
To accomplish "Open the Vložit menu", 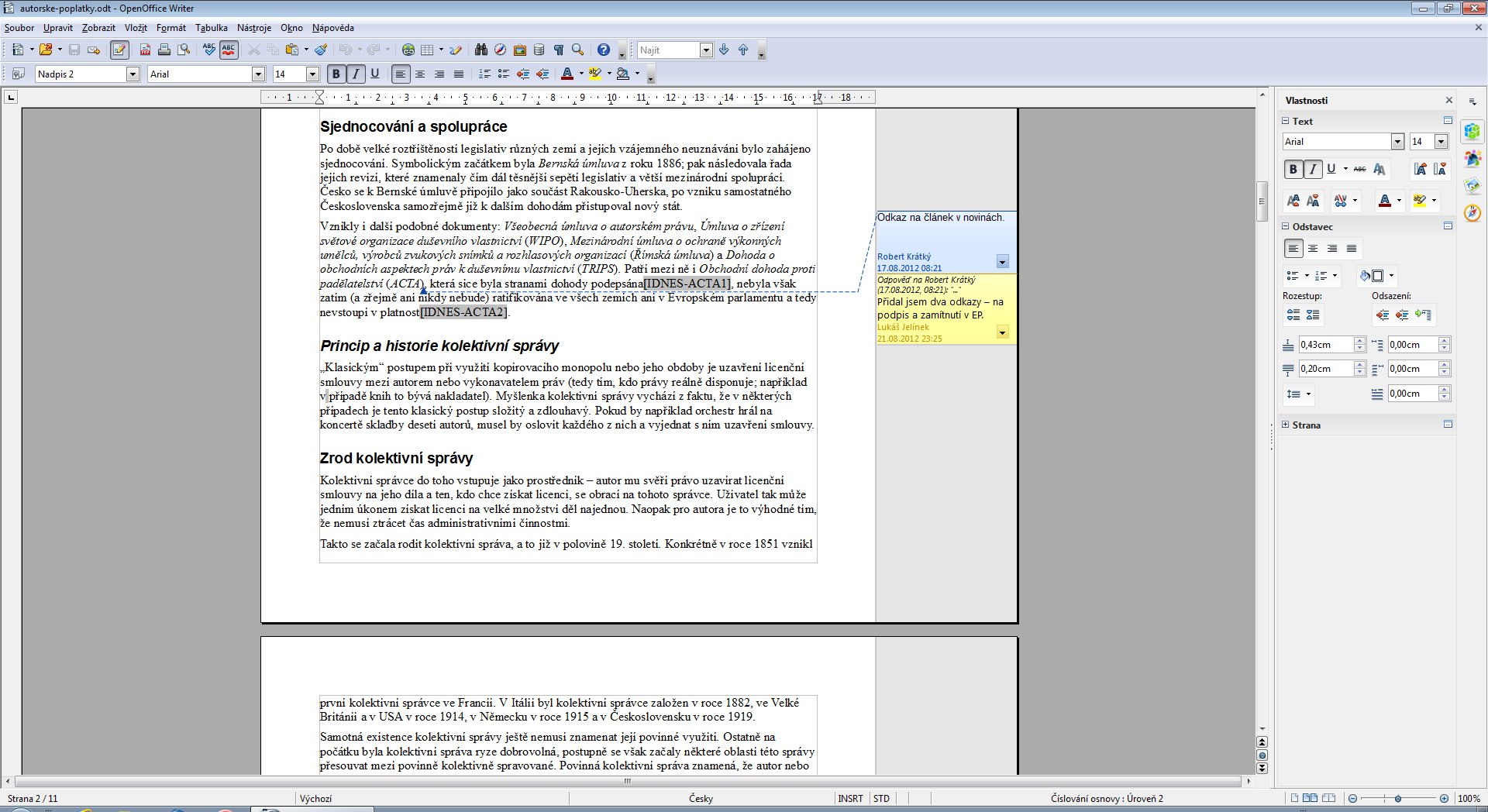I will (136, 28).
